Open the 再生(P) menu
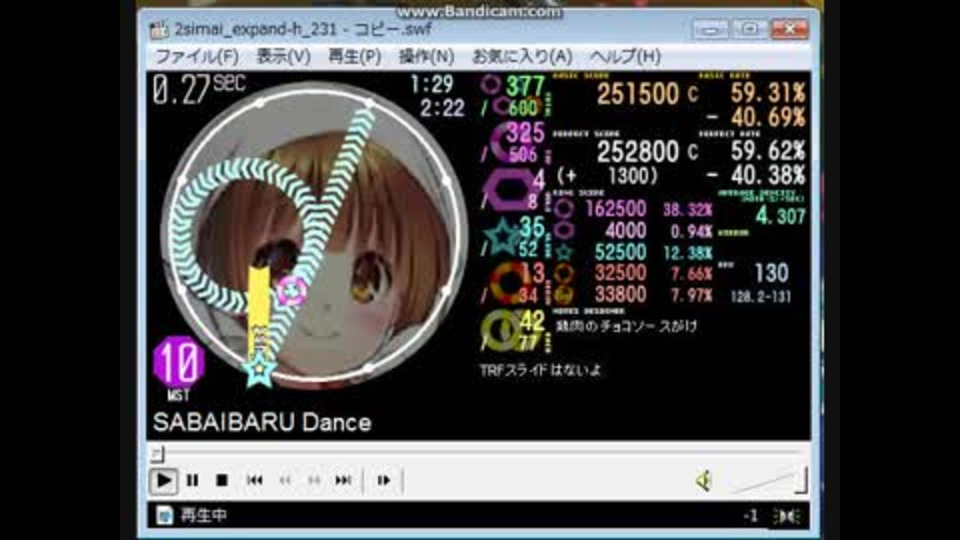This screenshot has height=540, width=960. pos(354,57)
